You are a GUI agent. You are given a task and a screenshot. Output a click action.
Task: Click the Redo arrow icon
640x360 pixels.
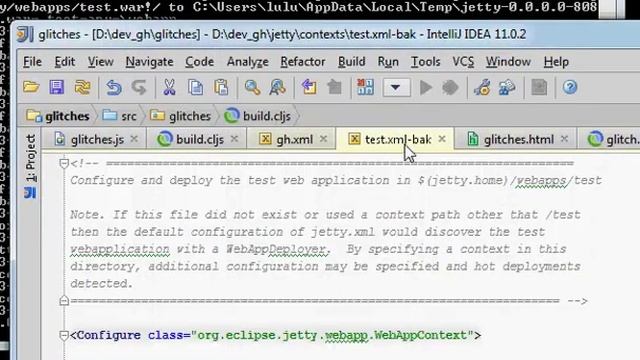coord(139,87)
